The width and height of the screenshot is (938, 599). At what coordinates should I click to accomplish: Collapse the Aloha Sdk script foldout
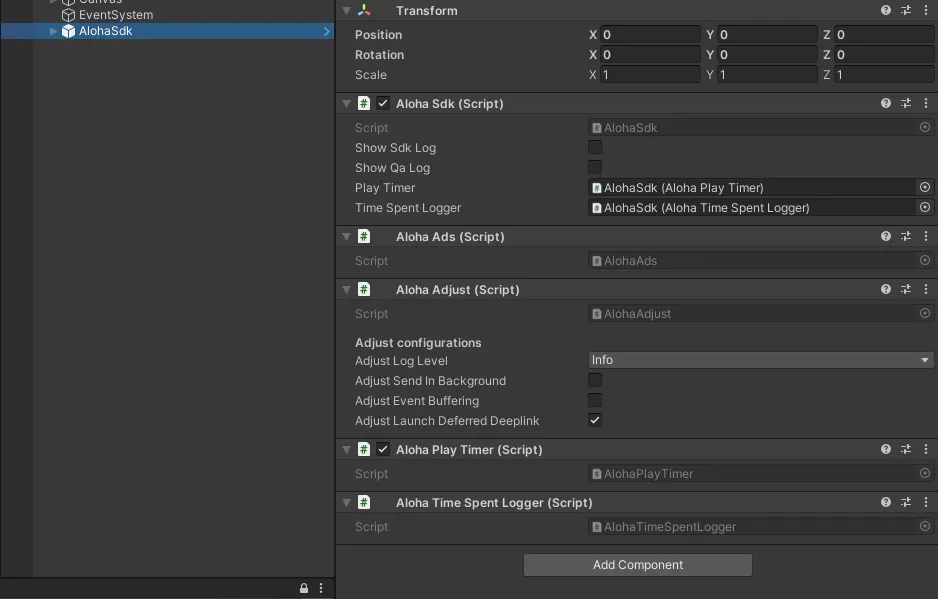(346, 103)
